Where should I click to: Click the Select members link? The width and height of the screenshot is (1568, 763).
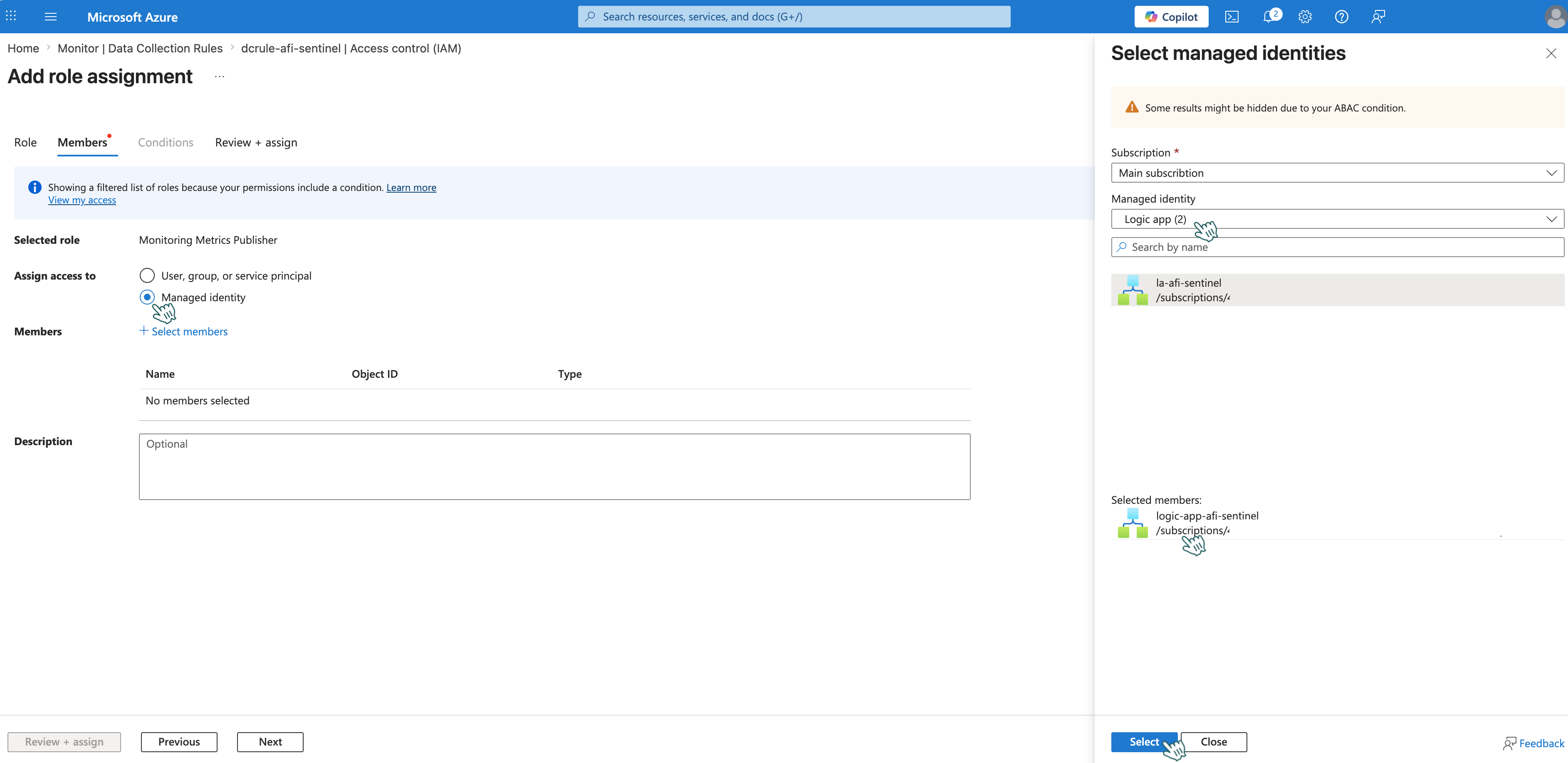click(x=189, y=331)
